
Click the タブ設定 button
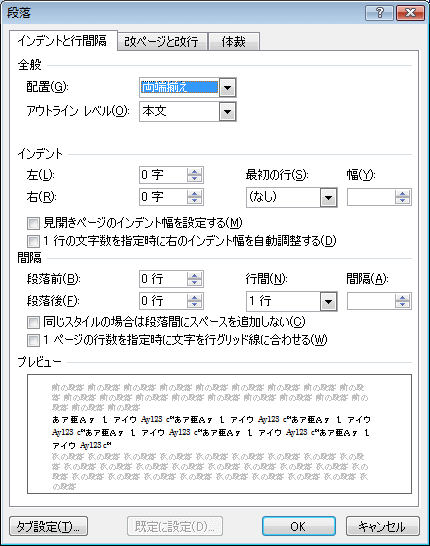pos(48,526)
